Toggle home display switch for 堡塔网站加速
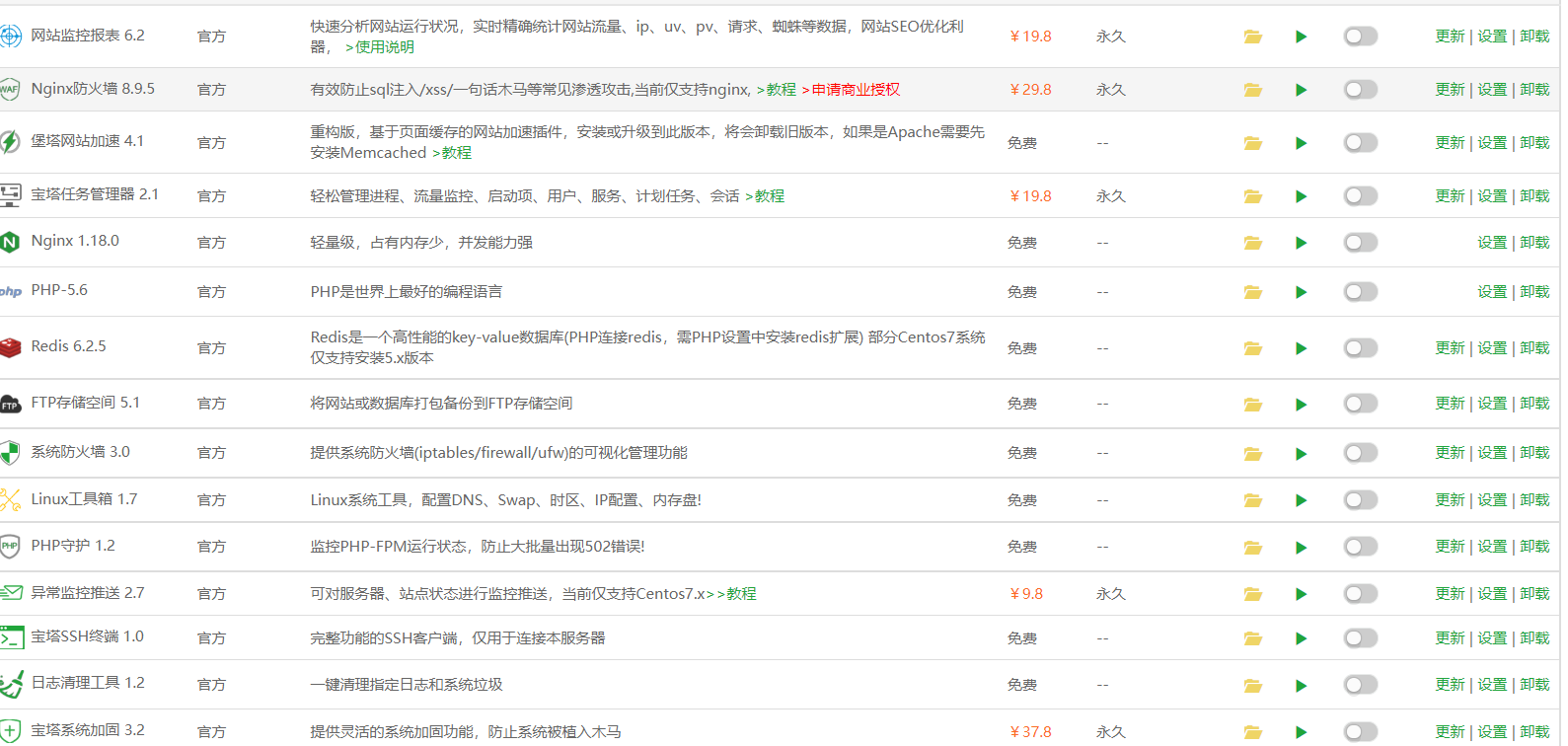Screen dimensions: 1568x746 pos(1360,143)
